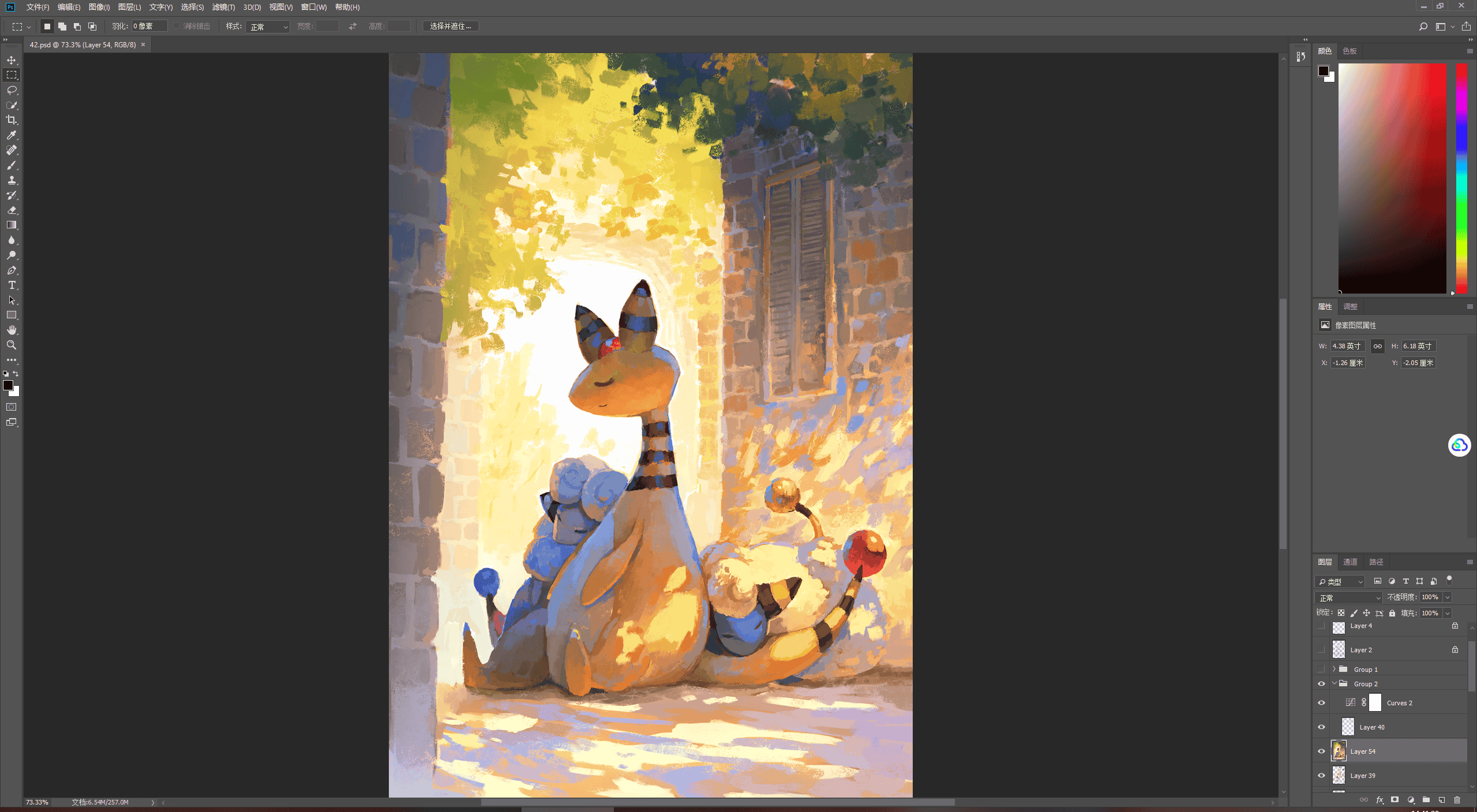This screenshot has width=1477, height=812.
Task: Click the add layer style fx icon
Action: click(x=1379, y=800)
